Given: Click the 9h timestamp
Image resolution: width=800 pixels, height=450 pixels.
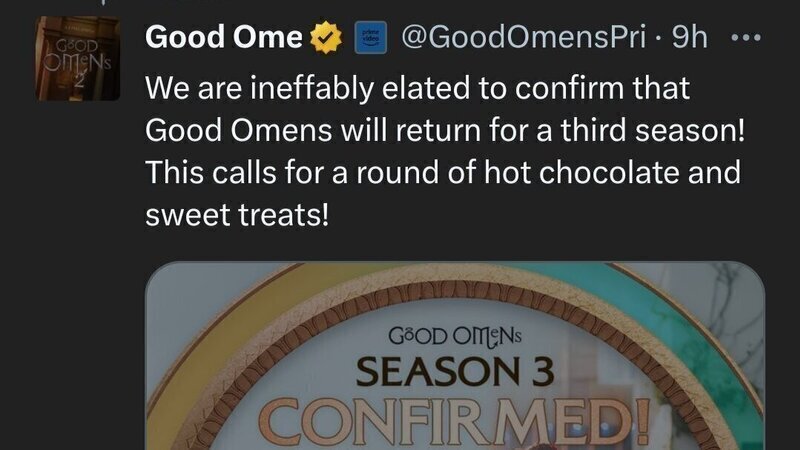Looking at the screenshot, I should tap(690, 39).
